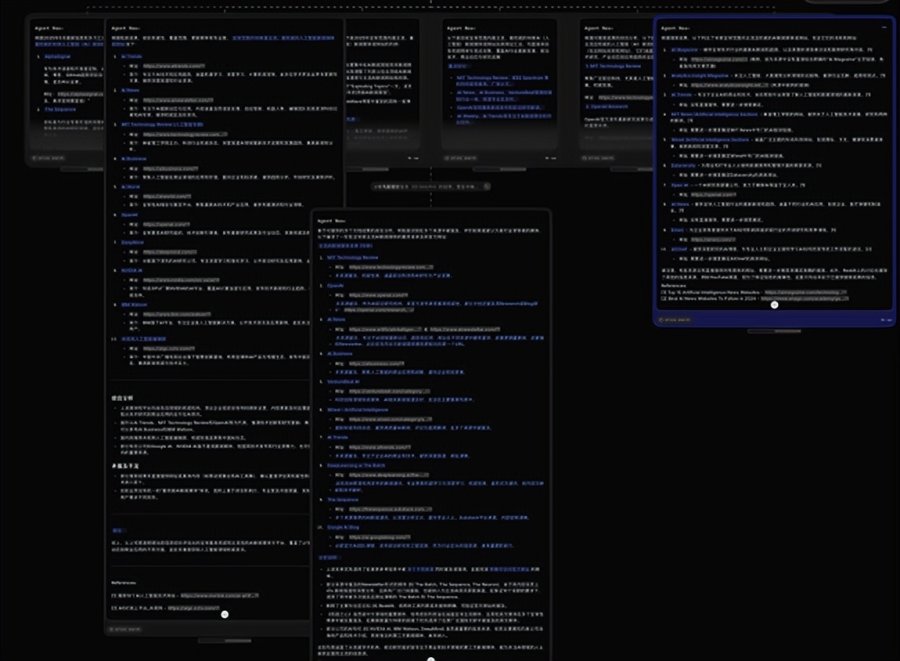The image size is (900, 661).
Task: Collapse the selected blue-bordered agent node
Action: pos(883,27)
